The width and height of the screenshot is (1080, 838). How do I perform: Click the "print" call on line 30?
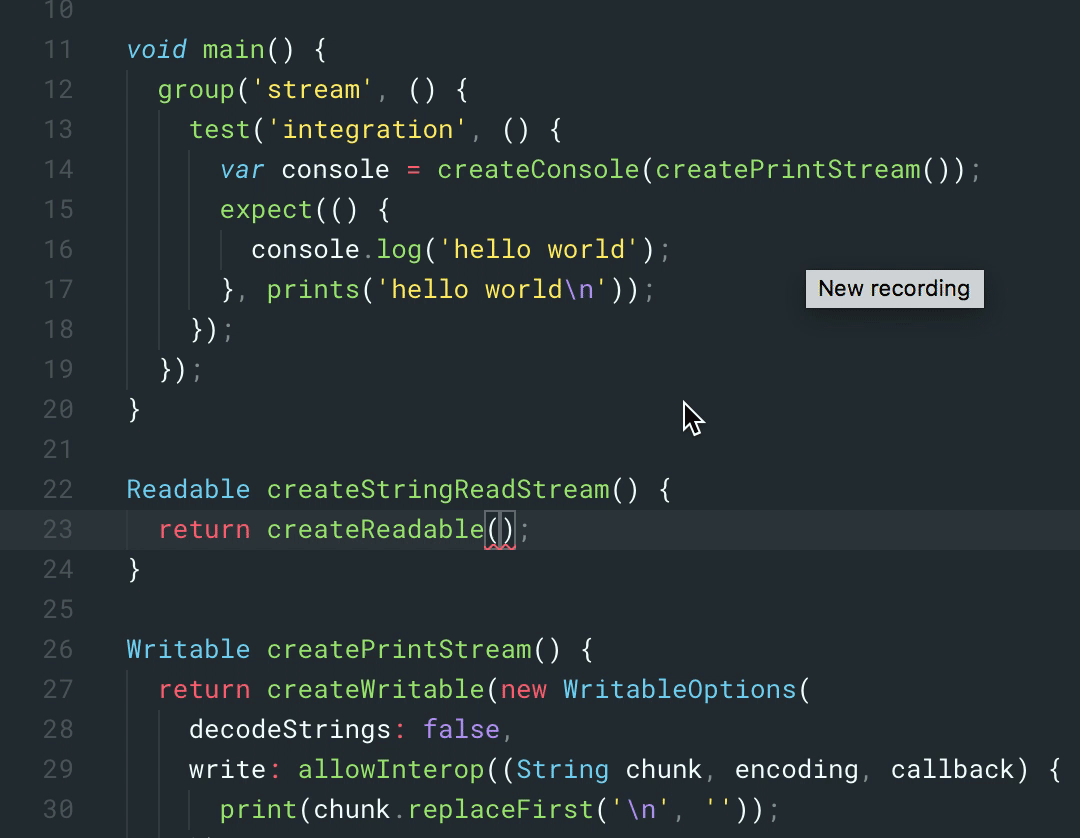coord(258,809)
